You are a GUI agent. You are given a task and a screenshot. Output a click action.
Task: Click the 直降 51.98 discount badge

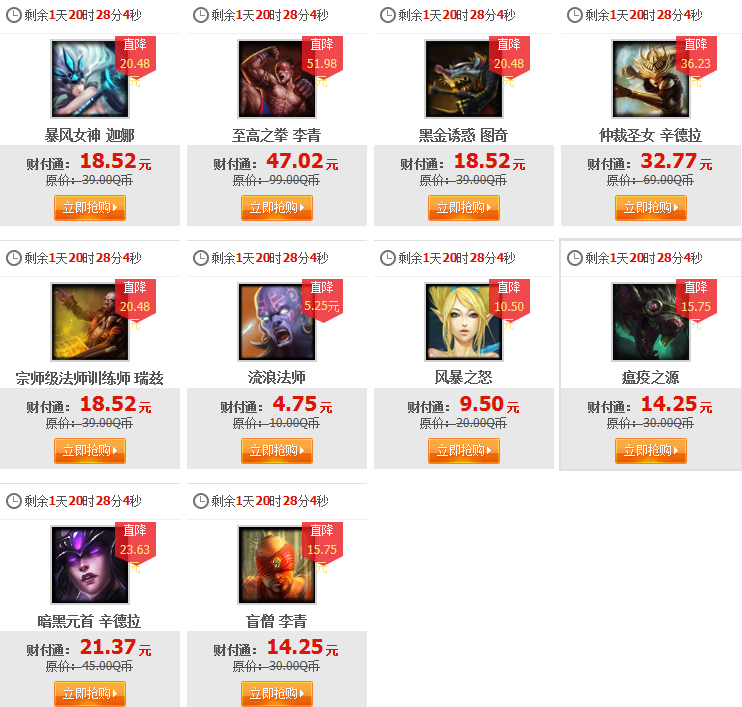[x=322, y=61]
